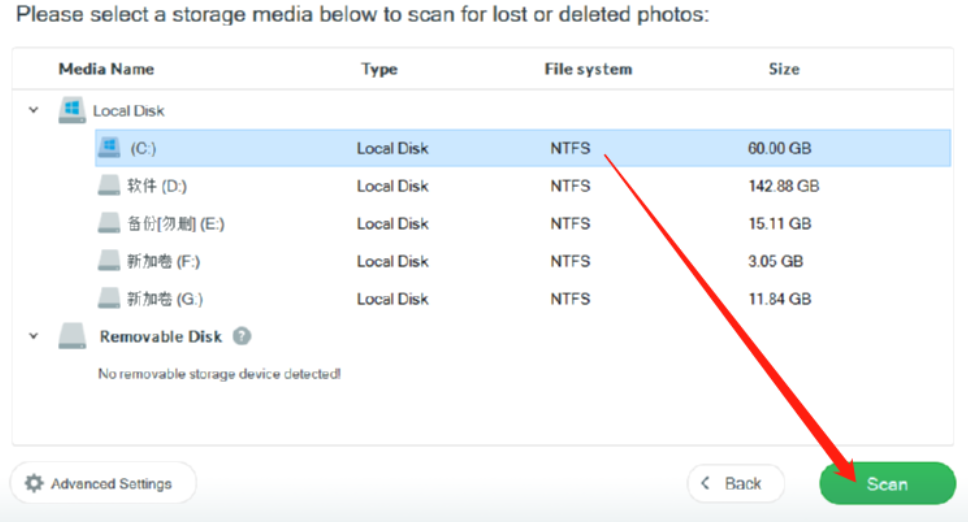Sort by the Media Name column header
This screenshot has height=522, width=968.
click(106, 69)
